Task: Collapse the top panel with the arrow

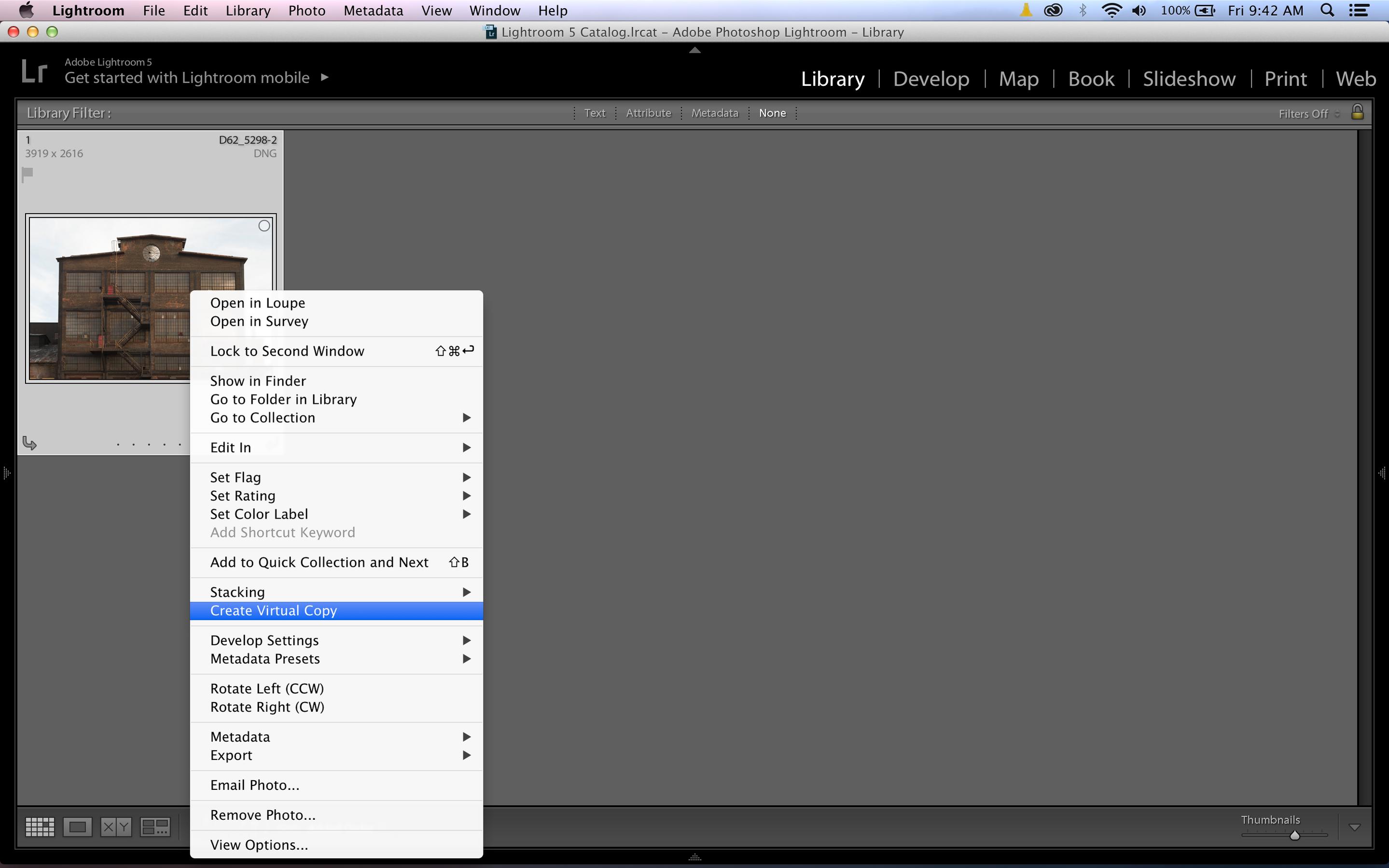Action: (x=695, y=50)
